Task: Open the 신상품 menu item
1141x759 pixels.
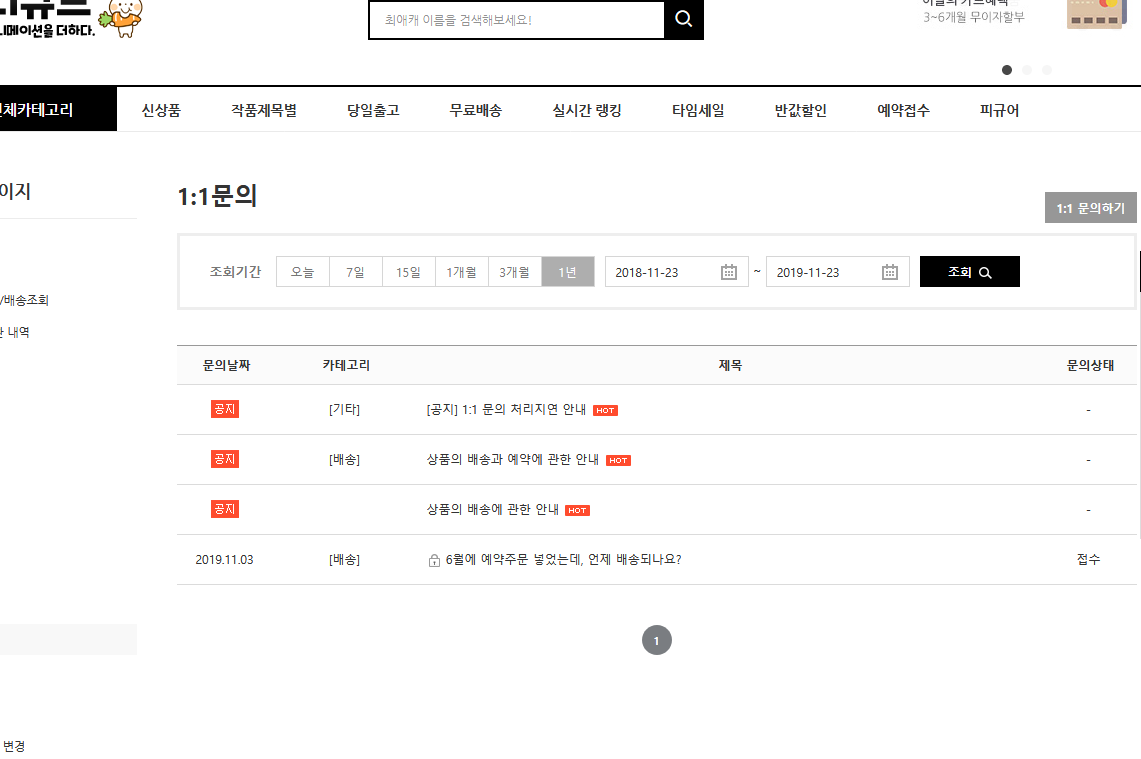Action: point(161,110)
